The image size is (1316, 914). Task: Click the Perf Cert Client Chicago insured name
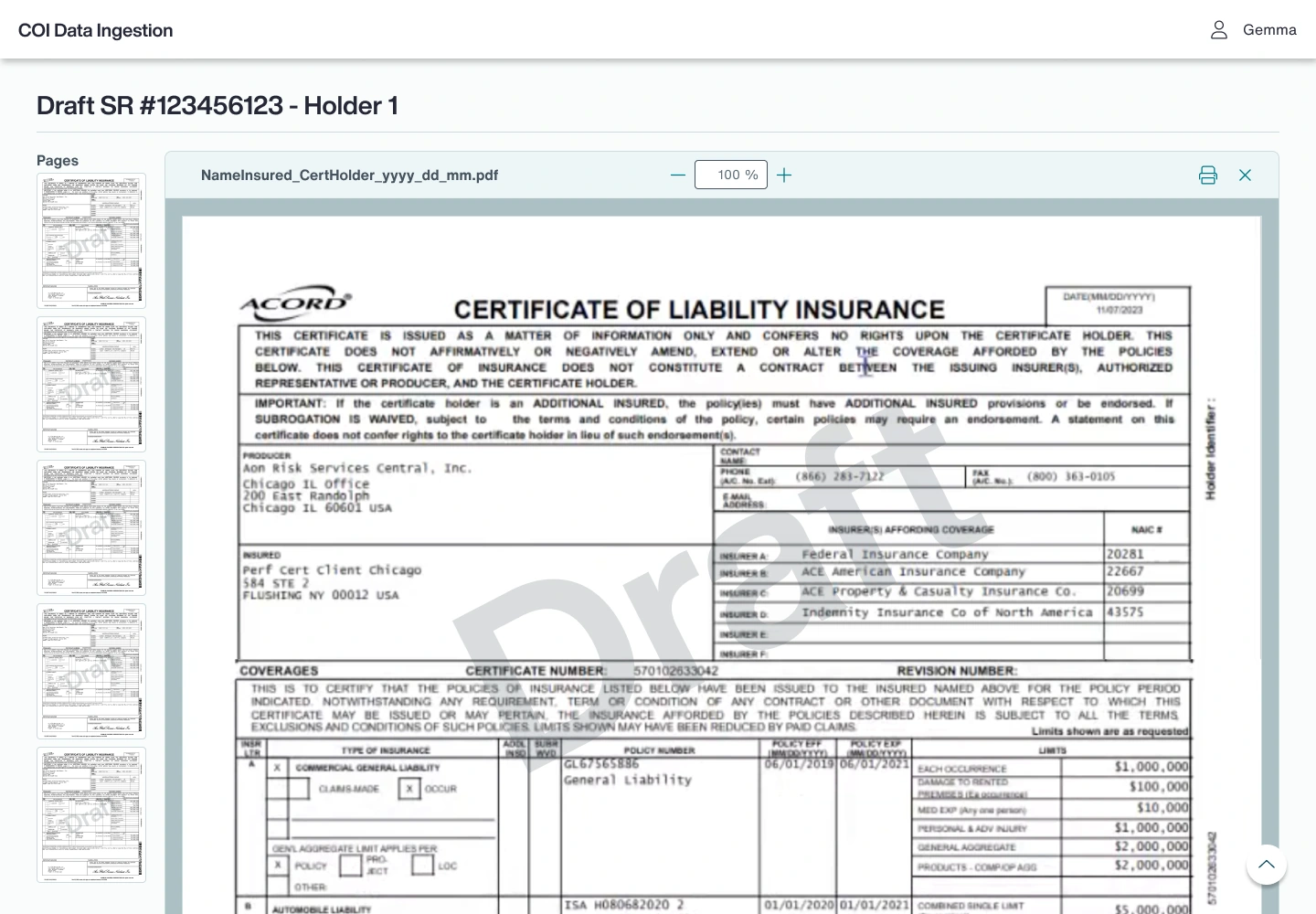click(332, 570)
